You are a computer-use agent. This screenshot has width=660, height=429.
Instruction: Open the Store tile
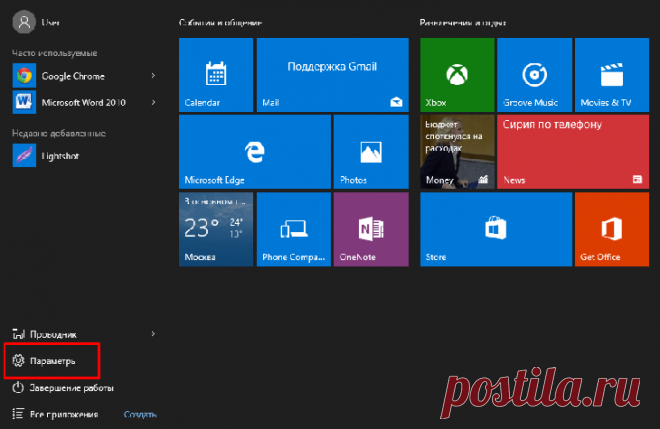(x=496, y=229)
